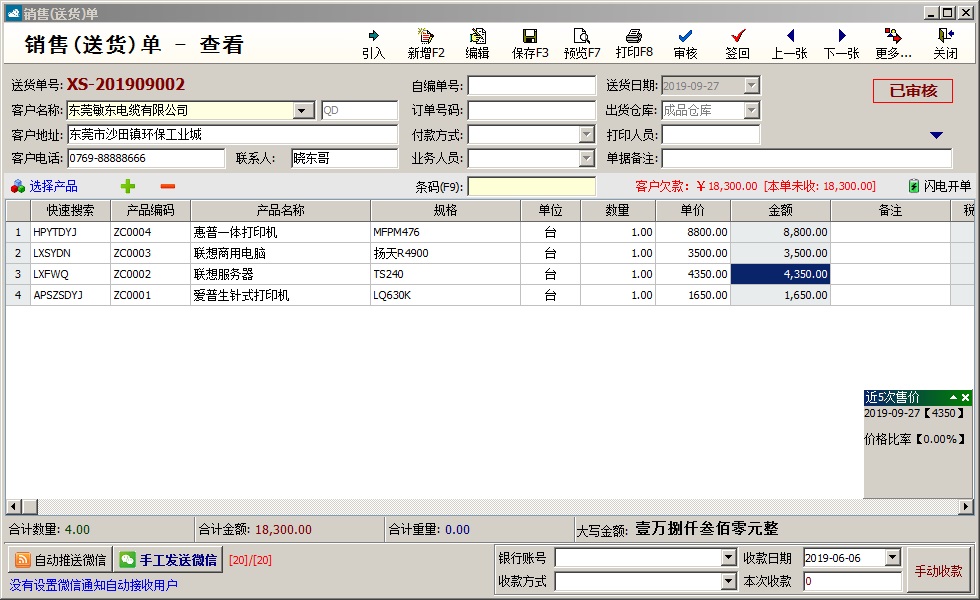Save using the 保存F3 icon
Screen dimensions: 980x600
[x=530, y=37]
